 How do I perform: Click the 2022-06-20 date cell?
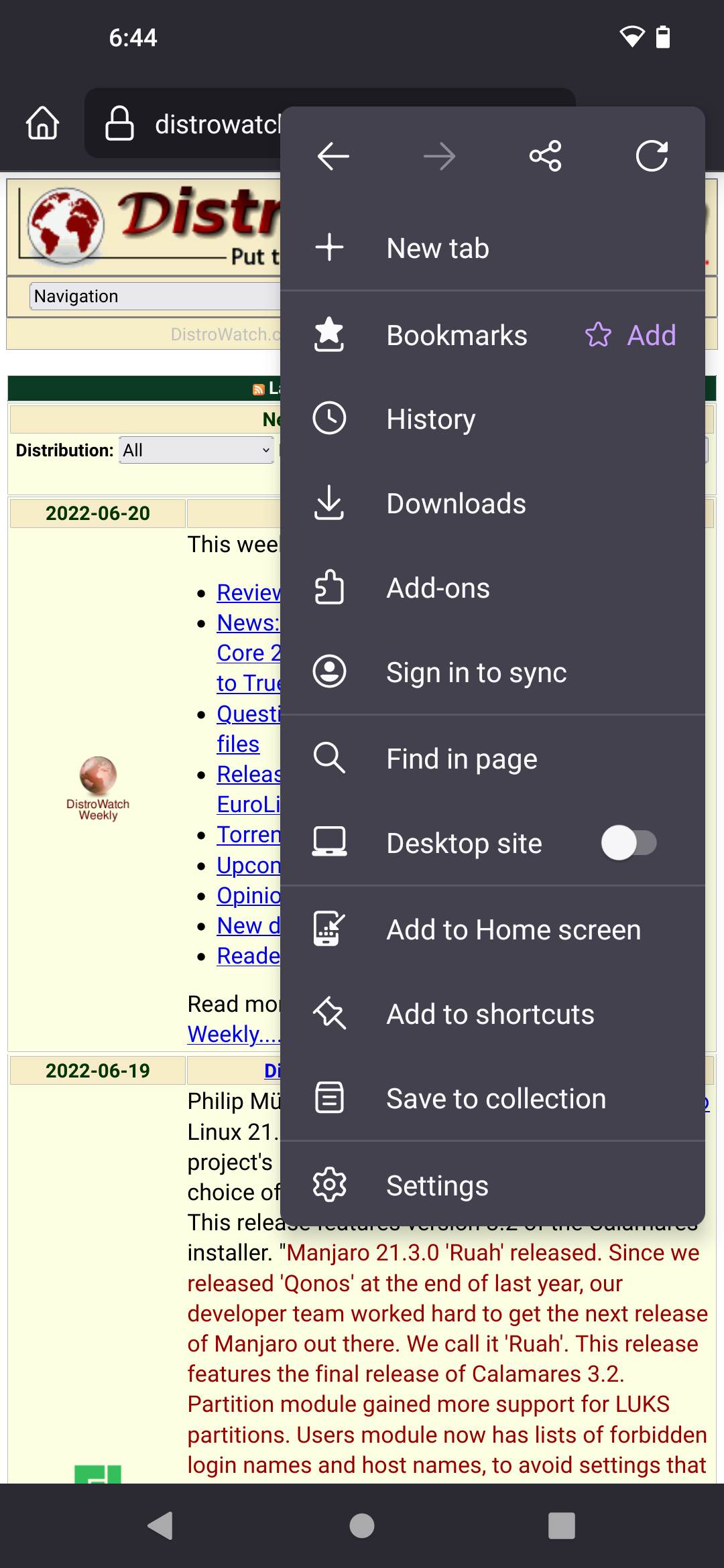pyautogui.click(x=98, y=513)
